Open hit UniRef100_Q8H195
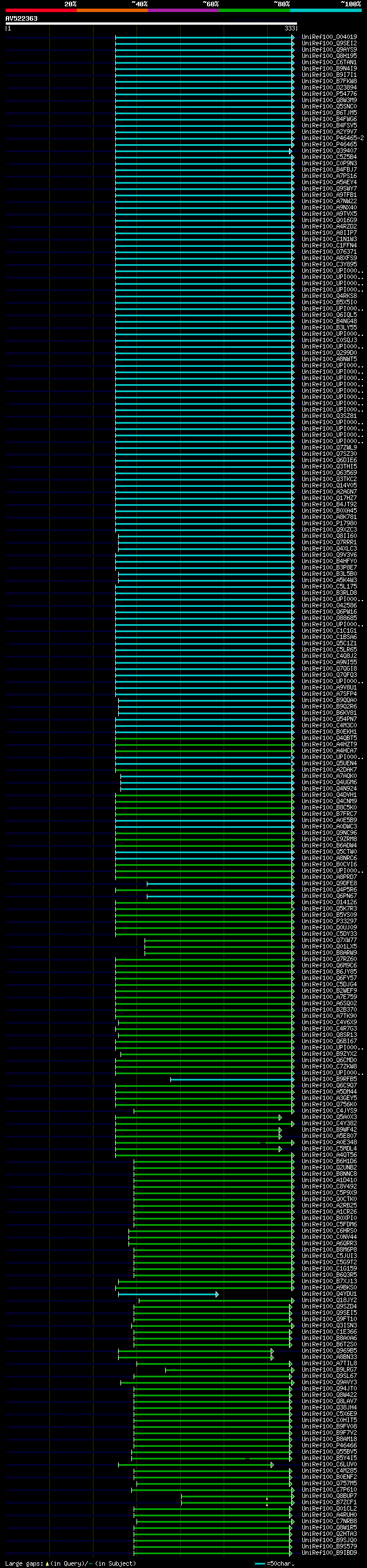Screen dimensions: 367x1568 coord(329,56)
